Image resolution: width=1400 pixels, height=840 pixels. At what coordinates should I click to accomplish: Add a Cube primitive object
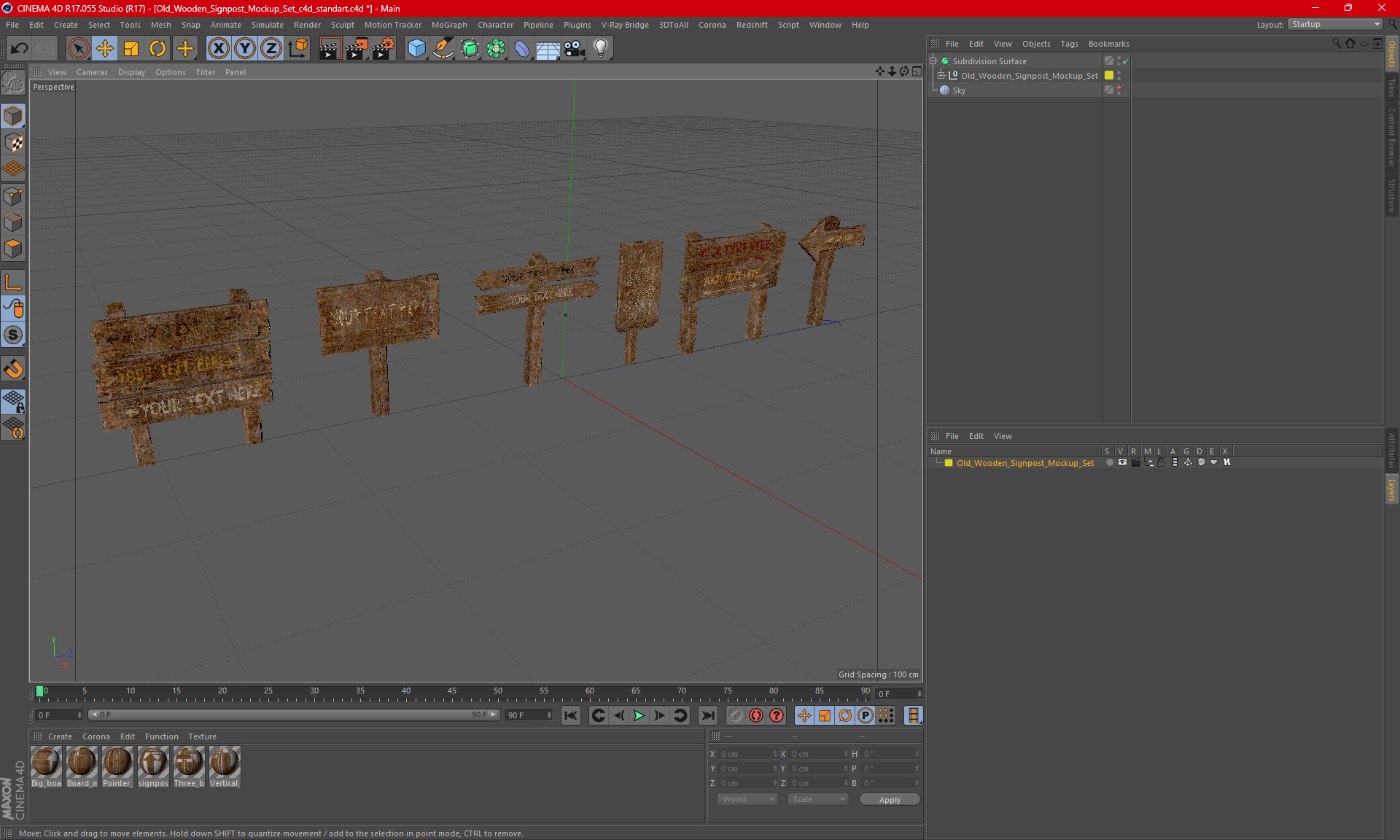(x=416, y=49)
